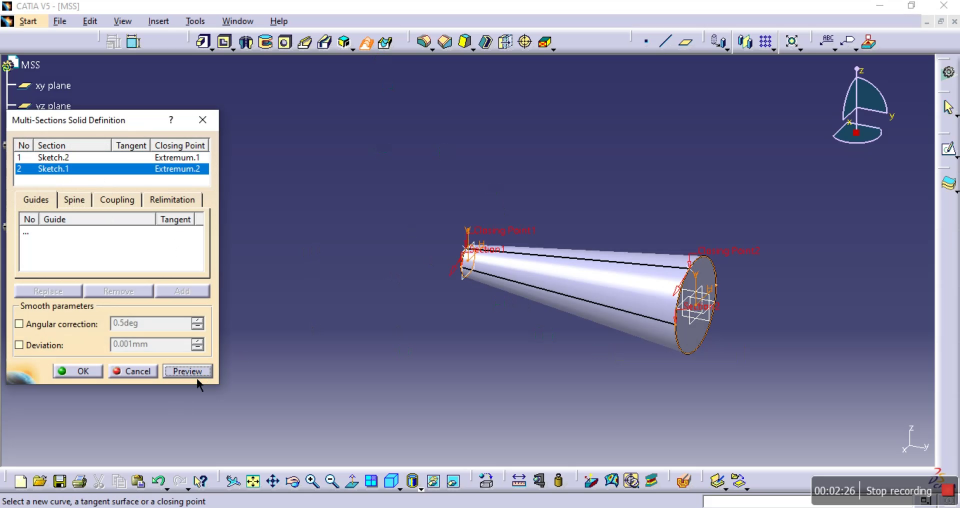The height and width of the screenshot is (508, 960).
Task: Adjust Deviation value spinner
Action: coord(197,345)
